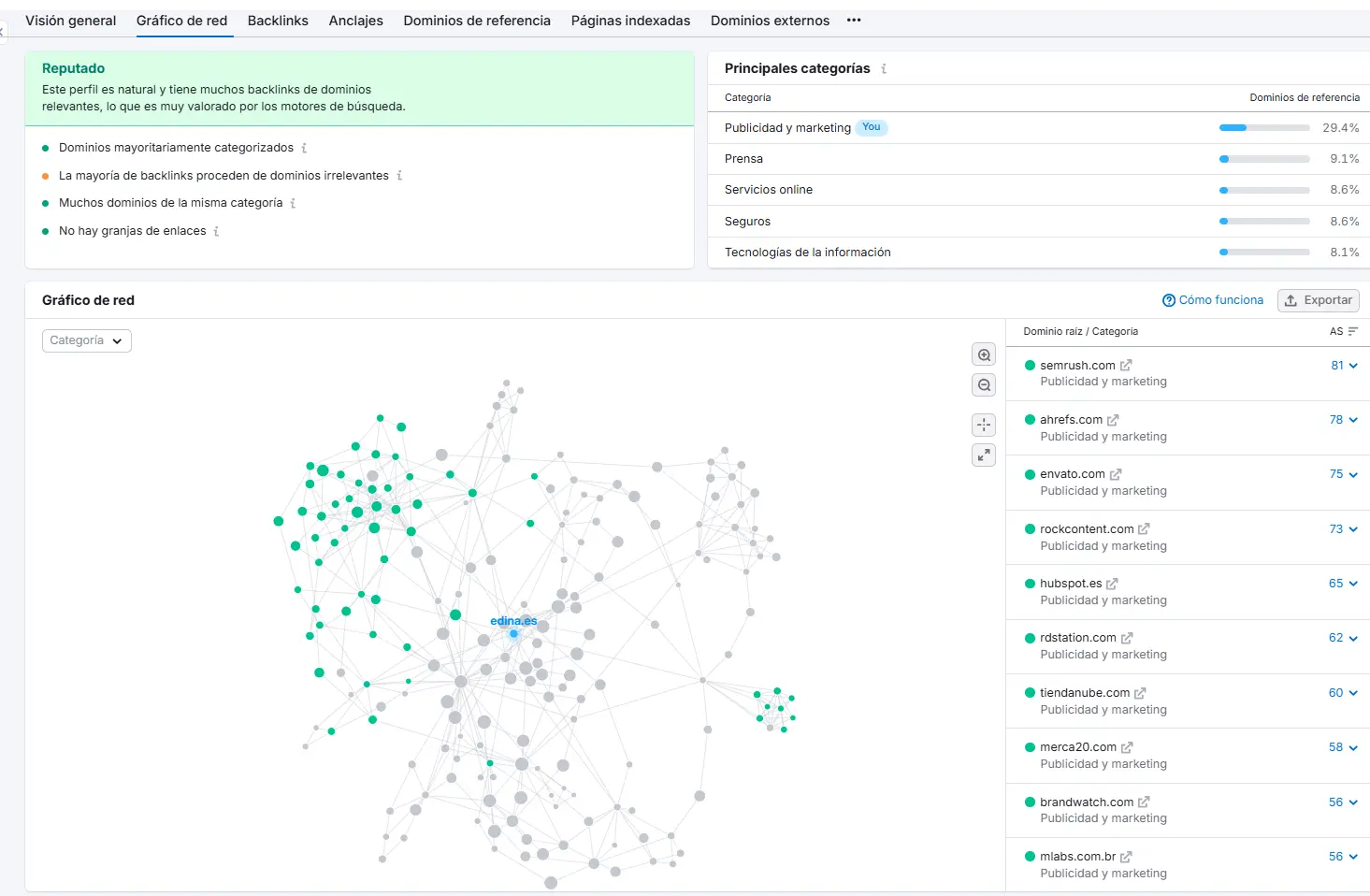The width and height of the screenshot is (1370, 896).
Task: Click the Exportar button
Action: pos(1318,300)
